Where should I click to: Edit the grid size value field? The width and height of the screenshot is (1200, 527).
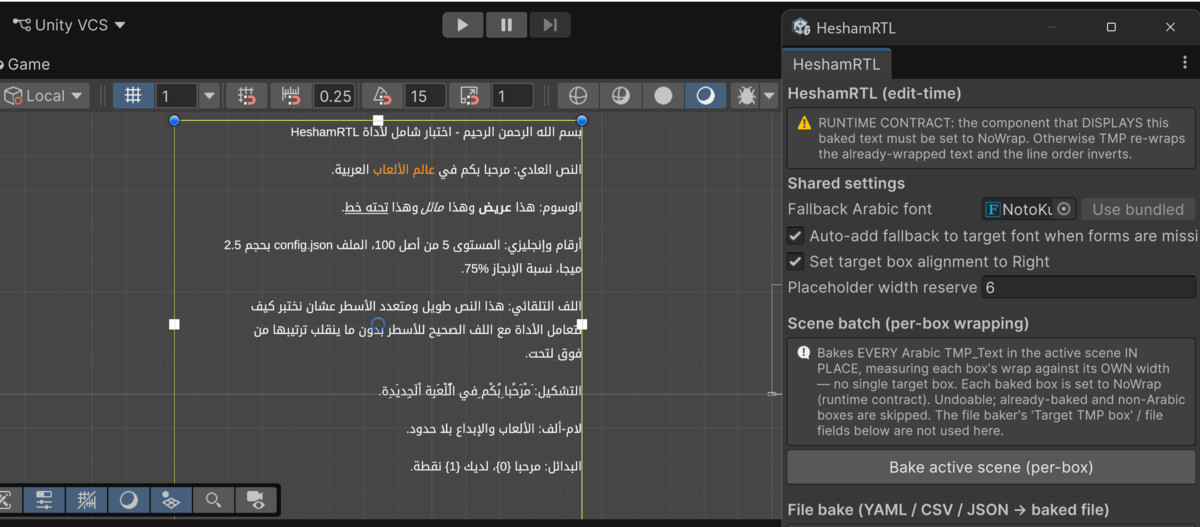176,96
